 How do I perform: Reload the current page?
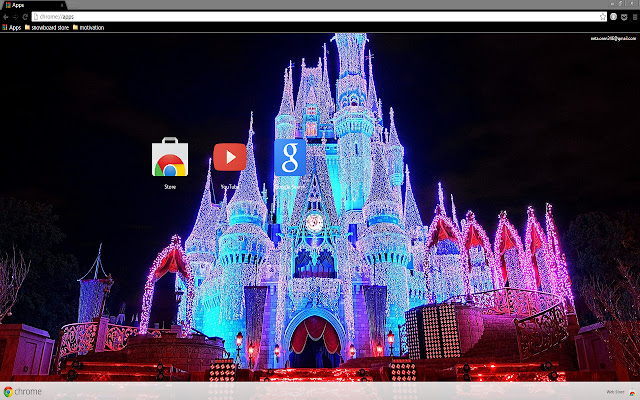pyautogui.click(x=25, y=17)
